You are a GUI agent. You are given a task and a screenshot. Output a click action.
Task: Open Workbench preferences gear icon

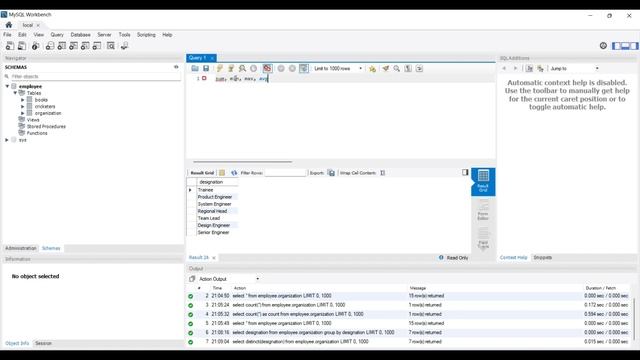pyautogui.click(x=603, y=46)
